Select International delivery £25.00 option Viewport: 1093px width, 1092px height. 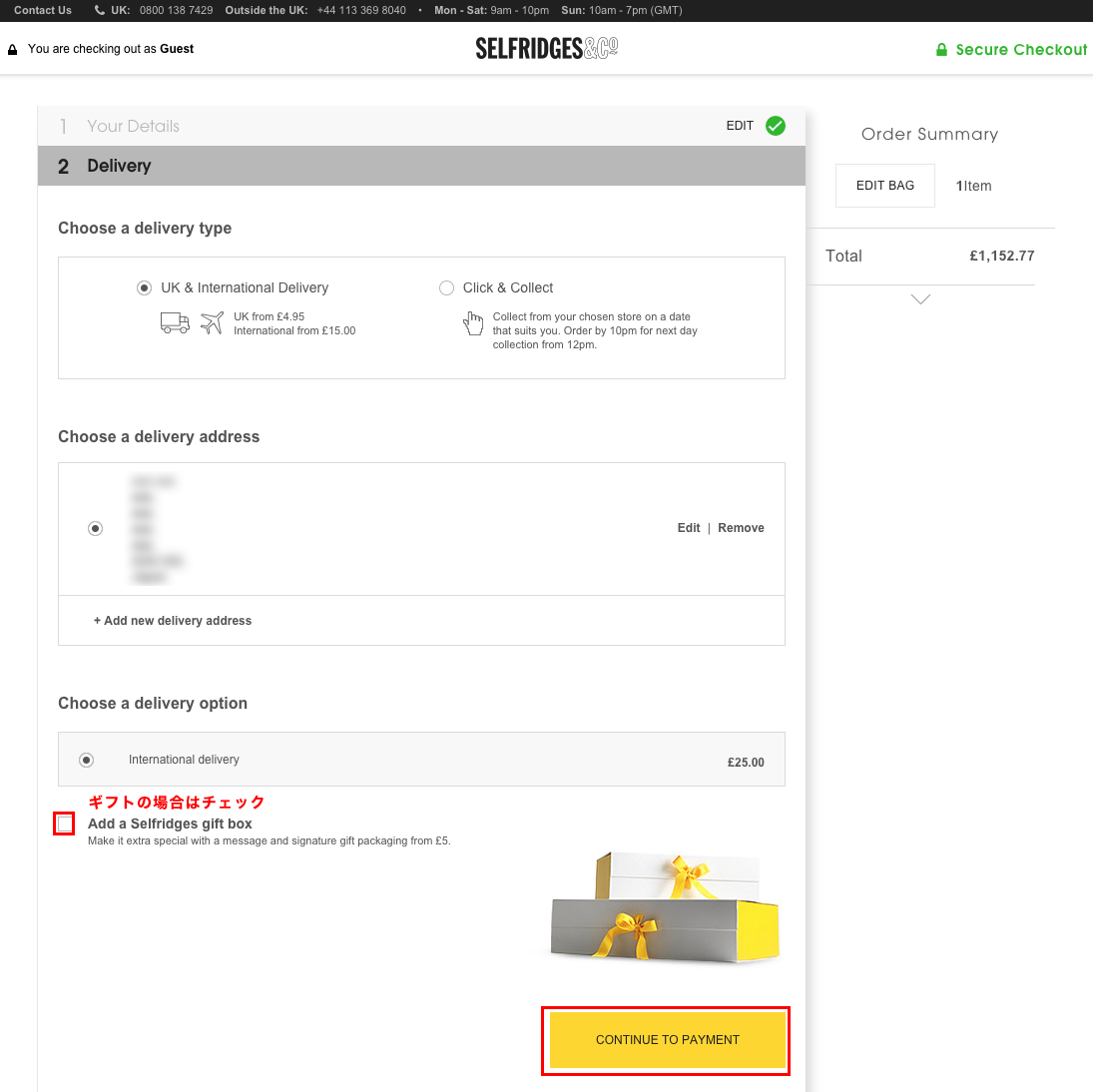click(x=87, y=760)
